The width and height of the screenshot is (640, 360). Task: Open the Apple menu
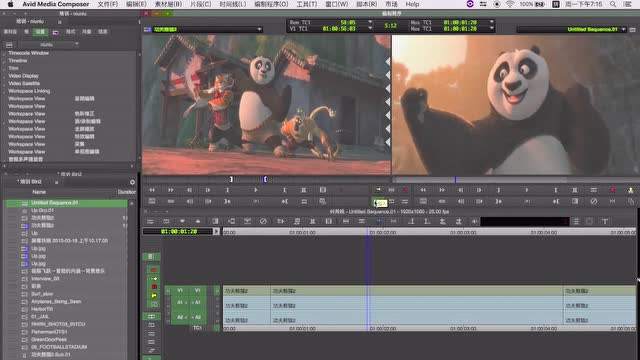coord(11,4)
